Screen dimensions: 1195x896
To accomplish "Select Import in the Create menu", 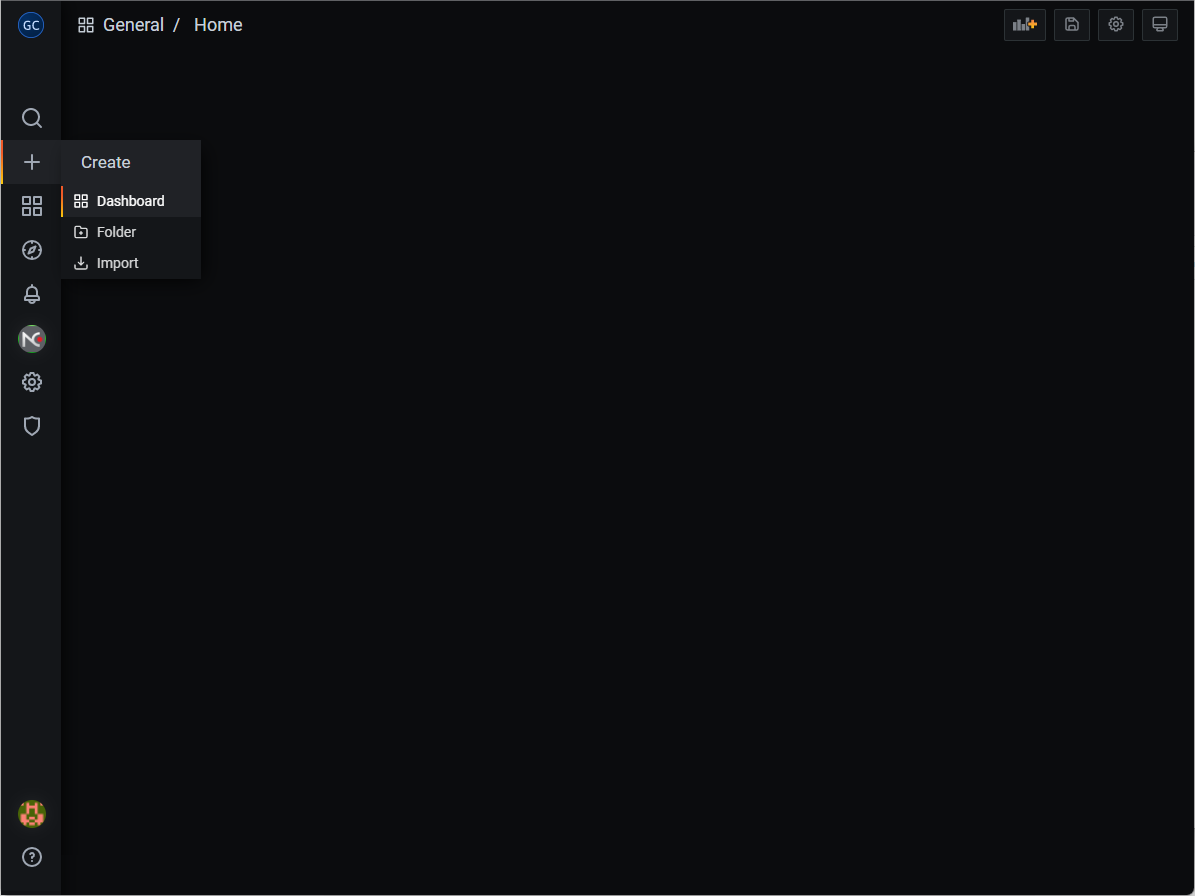I will coord(131,264).
